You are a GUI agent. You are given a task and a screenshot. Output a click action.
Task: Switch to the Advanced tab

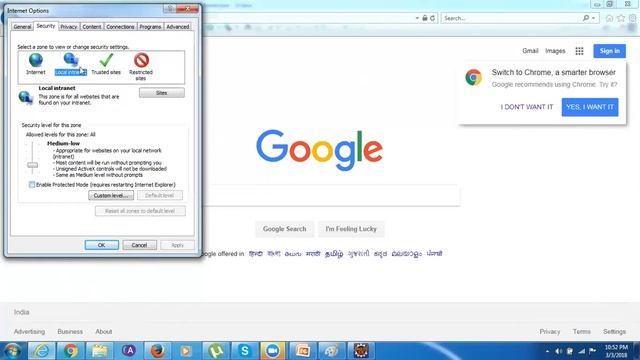tap(178, 27)
